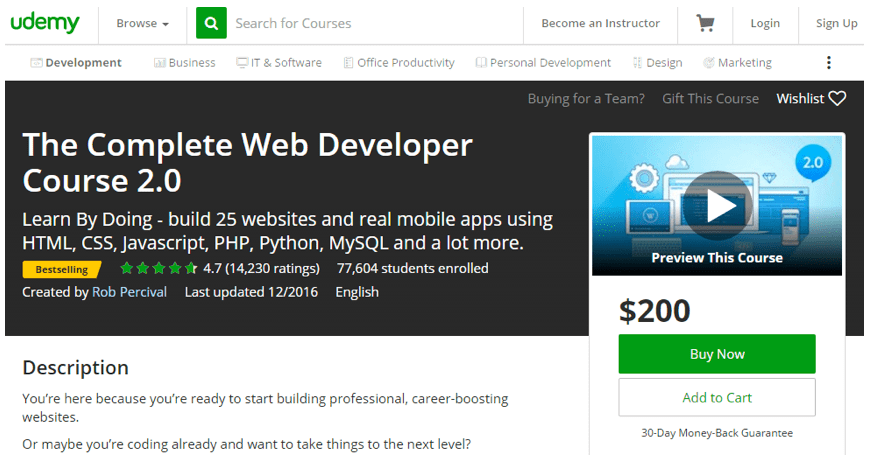
Task: Click the Wishlist heart icon
Action: click(x=837, y=98)
